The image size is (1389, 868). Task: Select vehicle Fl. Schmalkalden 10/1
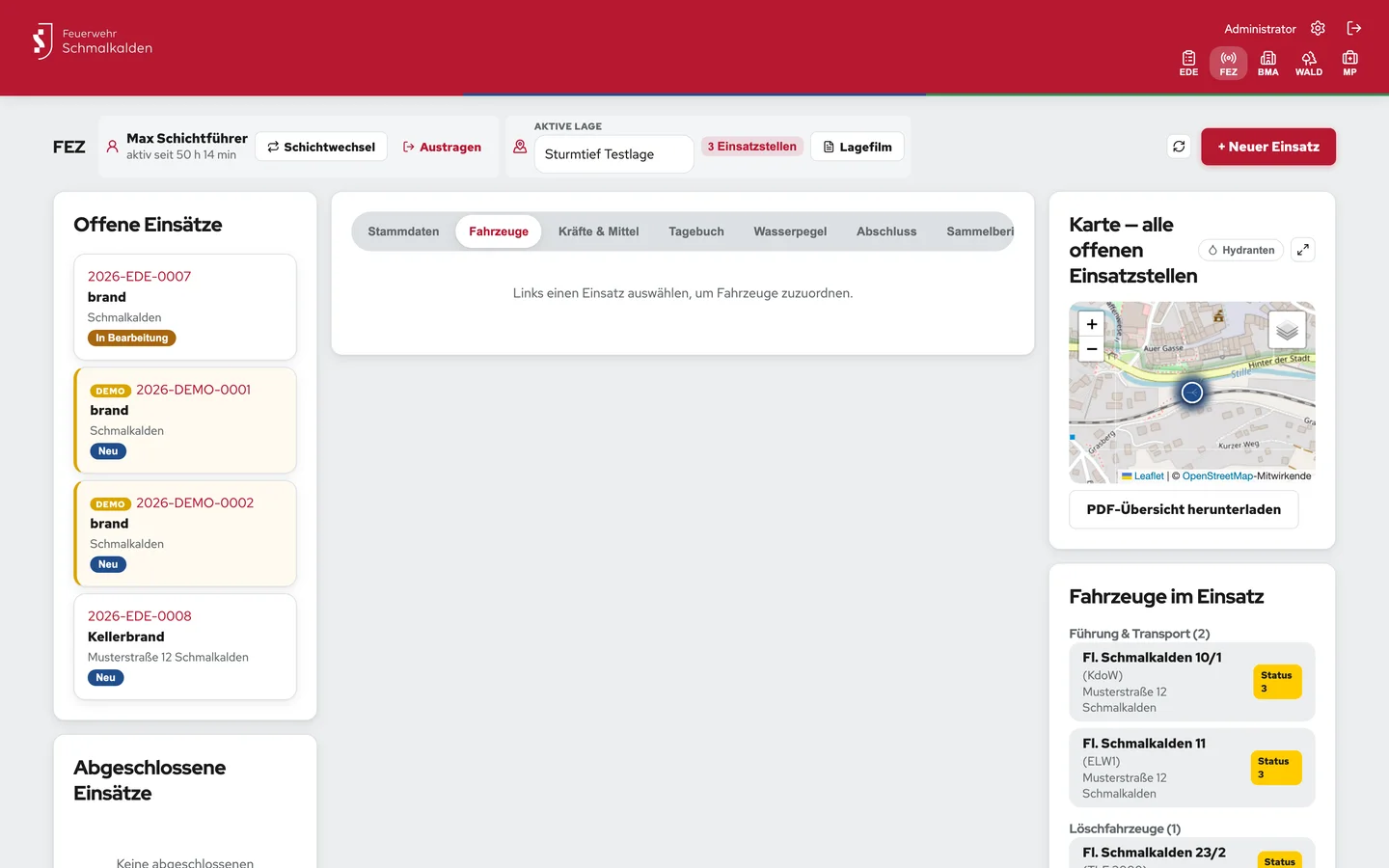pos(1192,682)
